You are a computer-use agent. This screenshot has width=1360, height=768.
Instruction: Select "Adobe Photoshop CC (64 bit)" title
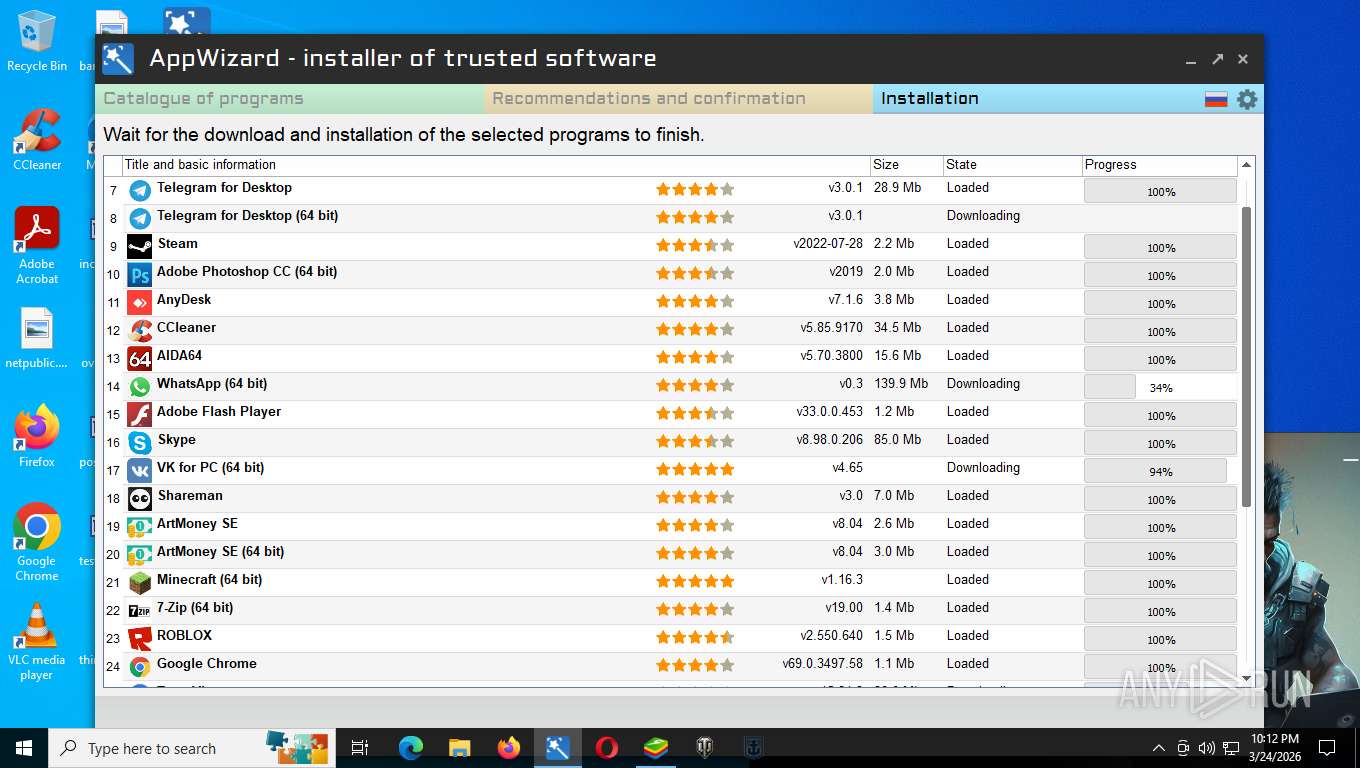tap(247, 272)
